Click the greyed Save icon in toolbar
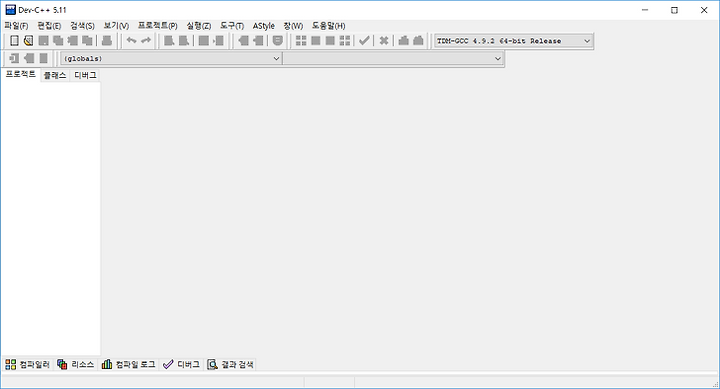Viewport: 720px width, 389px height. pyautogui.click(x=43, y=41)
